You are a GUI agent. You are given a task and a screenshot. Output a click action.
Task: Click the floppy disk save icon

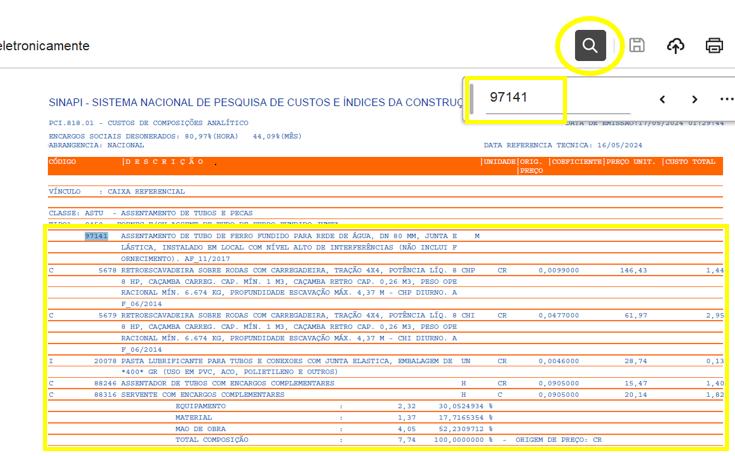(637, 45)
